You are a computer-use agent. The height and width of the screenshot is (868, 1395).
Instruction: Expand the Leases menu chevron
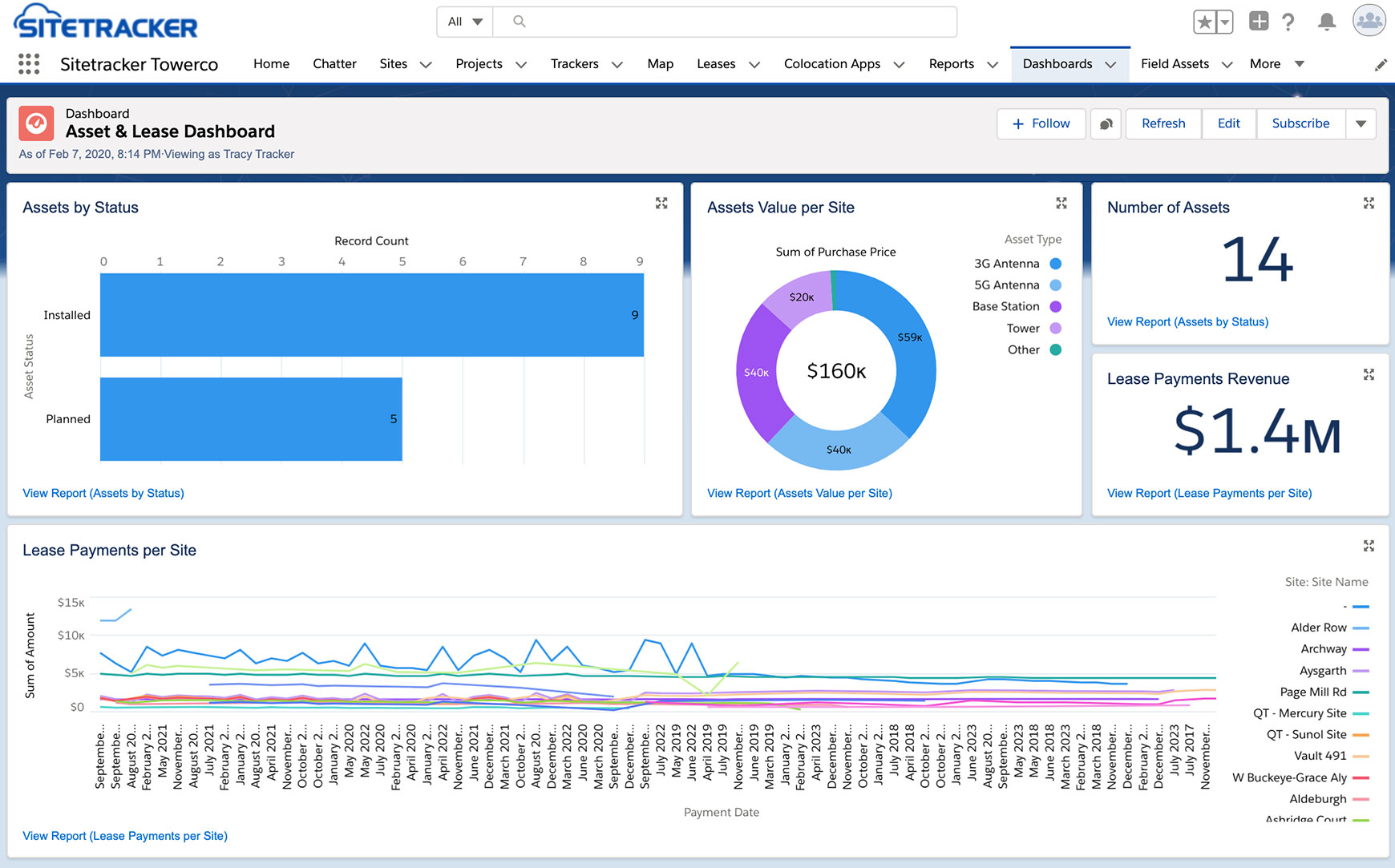pyautogui.click(x=754, y=65)
